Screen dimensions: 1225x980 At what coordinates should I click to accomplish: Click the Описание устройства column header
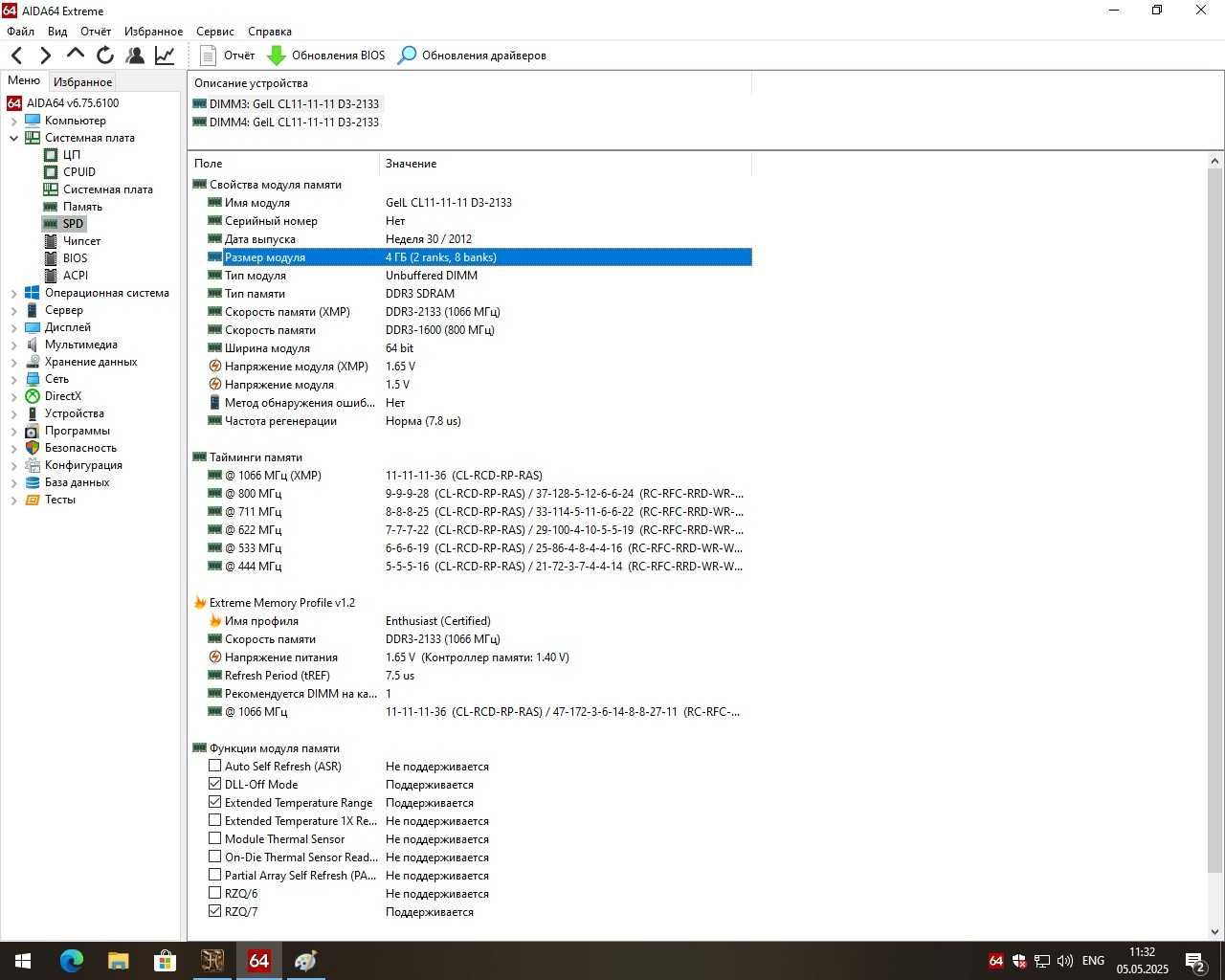click(x=469, y=83)
